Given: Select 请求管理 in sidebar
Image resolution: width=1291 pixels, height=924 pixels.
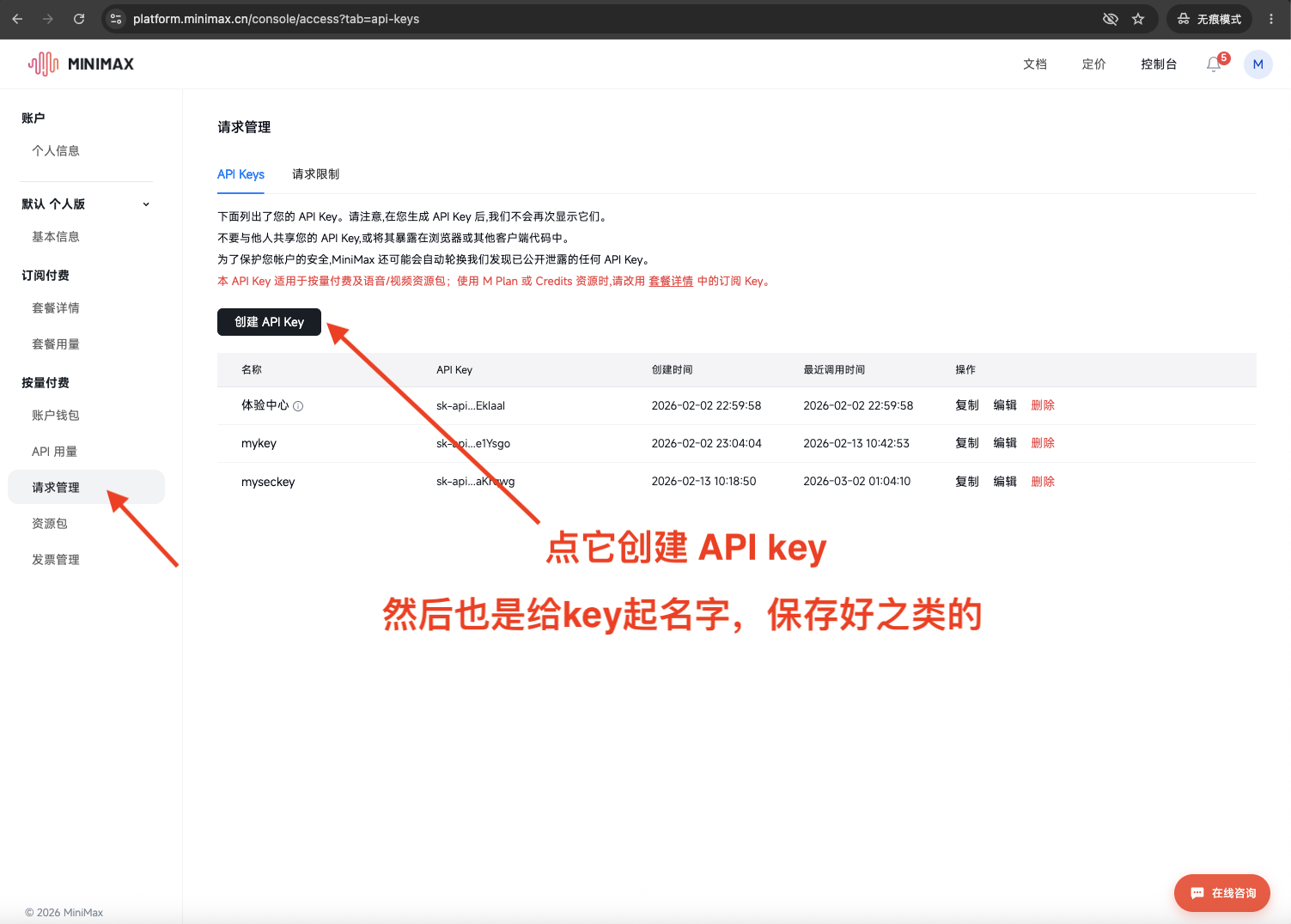Looking at the screenshot, I should pyautogui.click(x=86, y=487).
